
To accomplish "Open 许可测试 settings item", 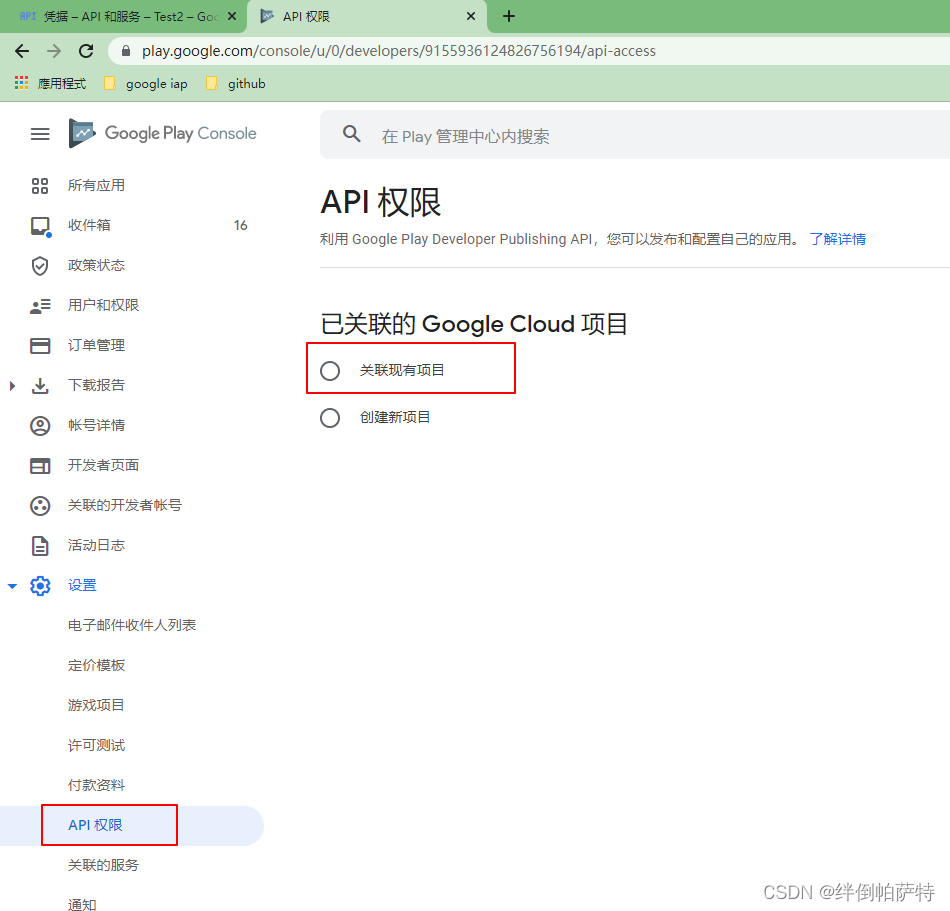I will (96, 745).
